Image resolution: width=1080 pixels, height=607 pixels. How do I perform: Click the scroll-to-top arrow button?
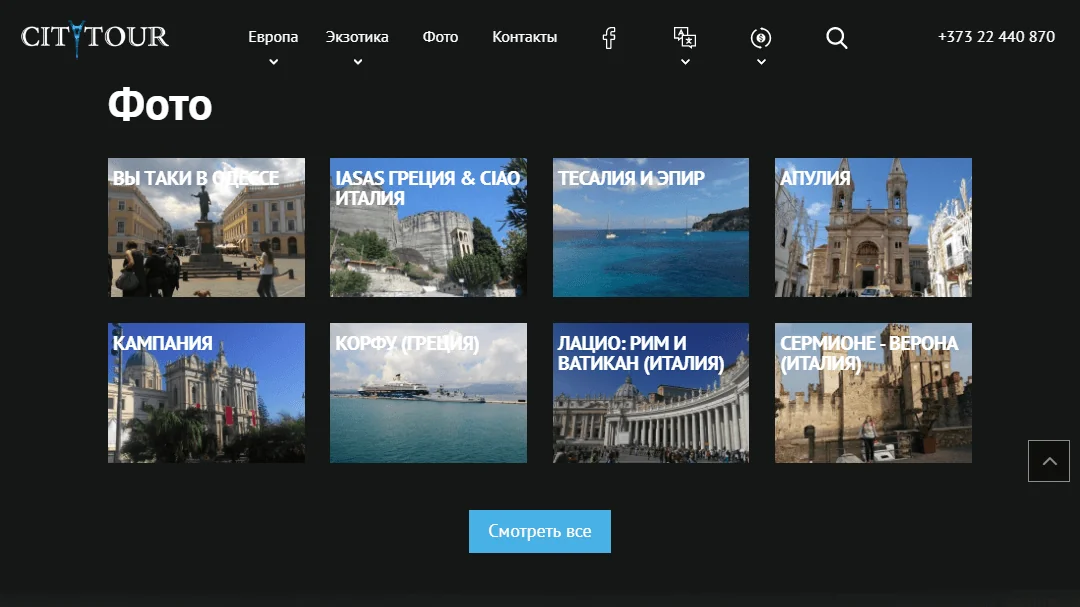click(1048, 461)
